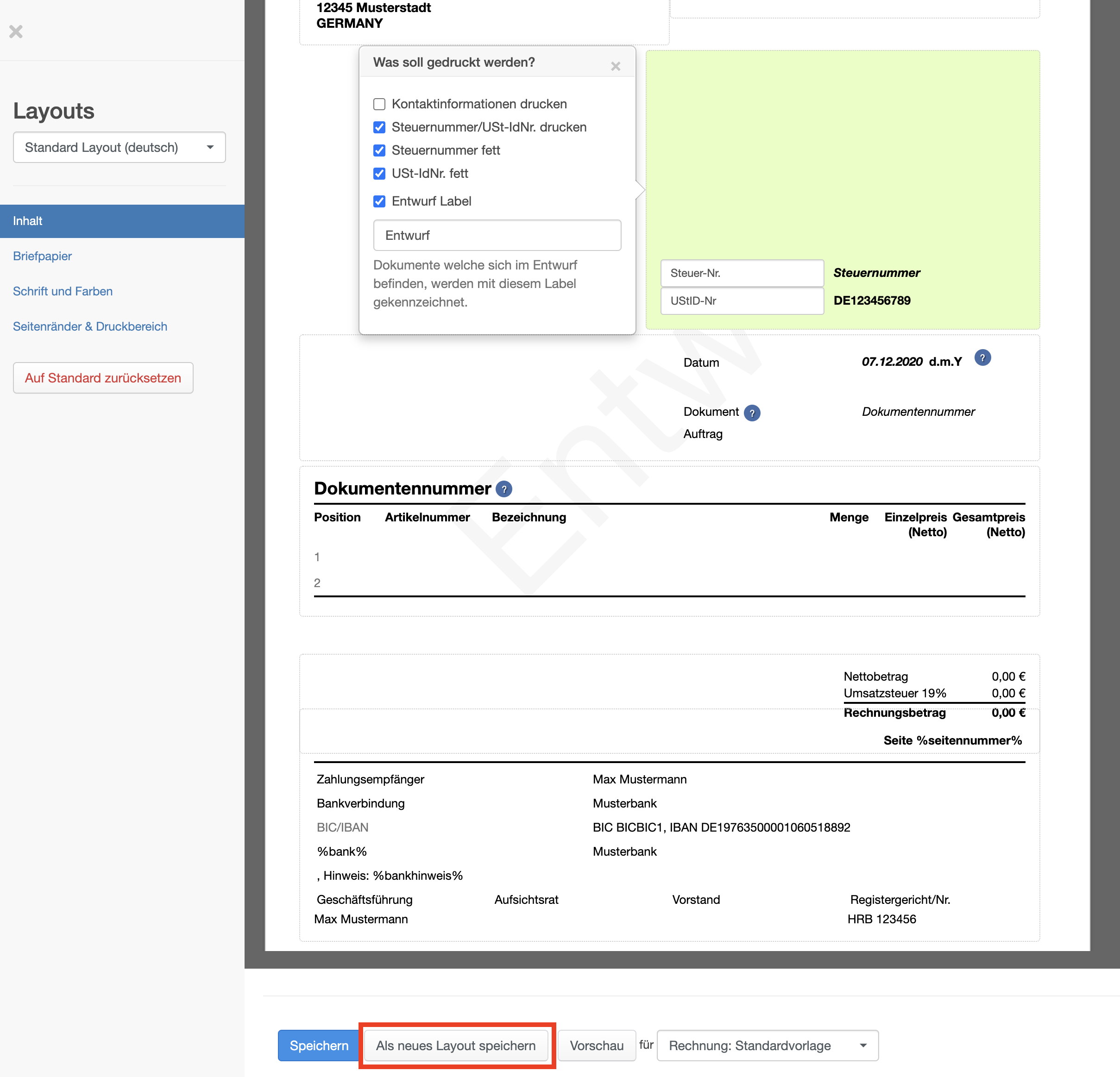
Task: Click the Rechnungsbetrag label
Action: (x=894, y=713)
